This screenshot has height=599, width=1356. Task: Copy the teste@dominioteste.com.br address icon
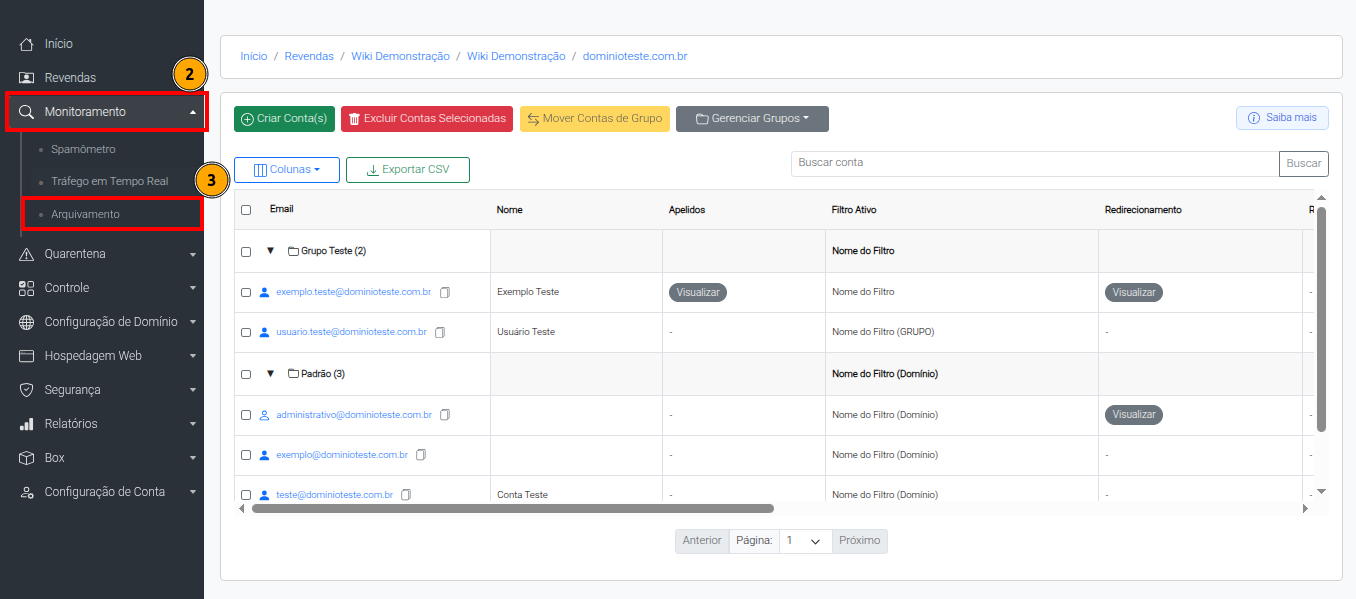[406, 494]
